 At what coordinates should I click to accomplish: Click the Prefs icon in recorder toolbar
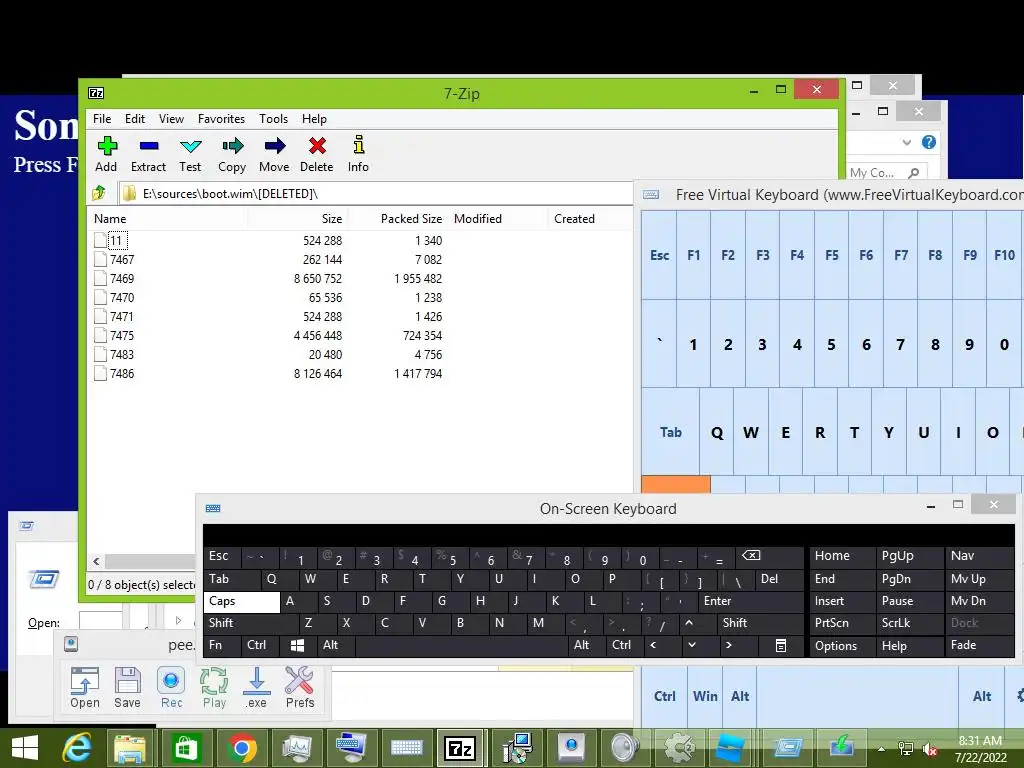click(x=300, y=688)
